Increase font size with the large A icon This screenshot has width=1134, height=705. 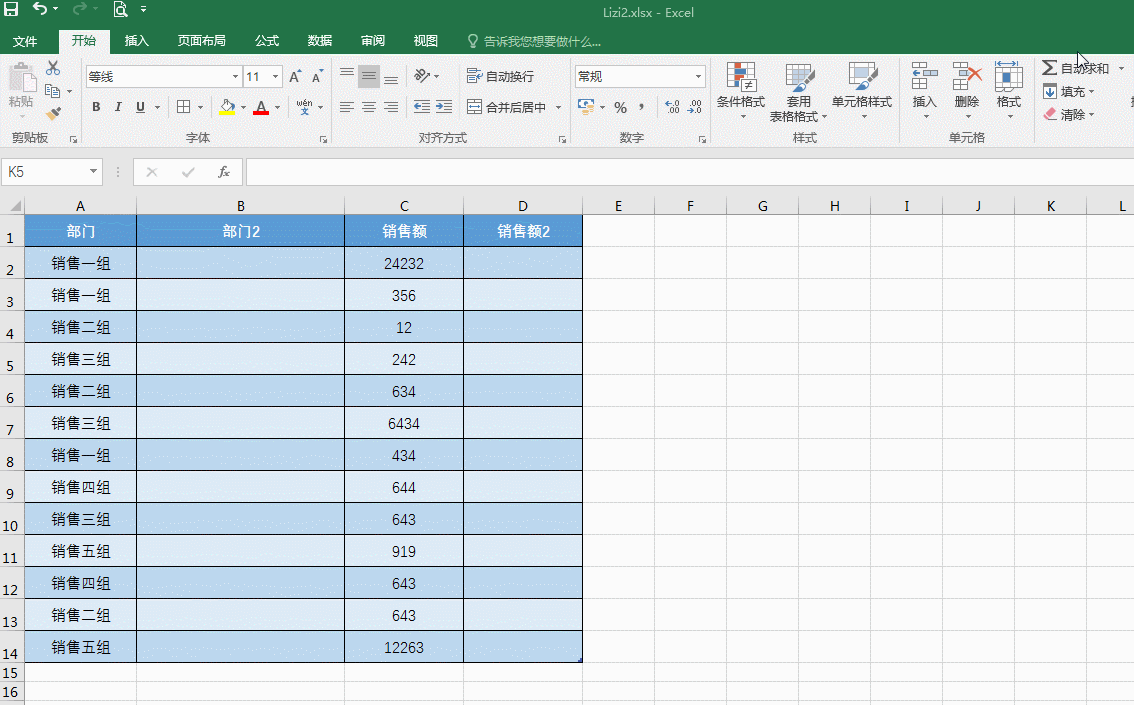pos(295,77)
